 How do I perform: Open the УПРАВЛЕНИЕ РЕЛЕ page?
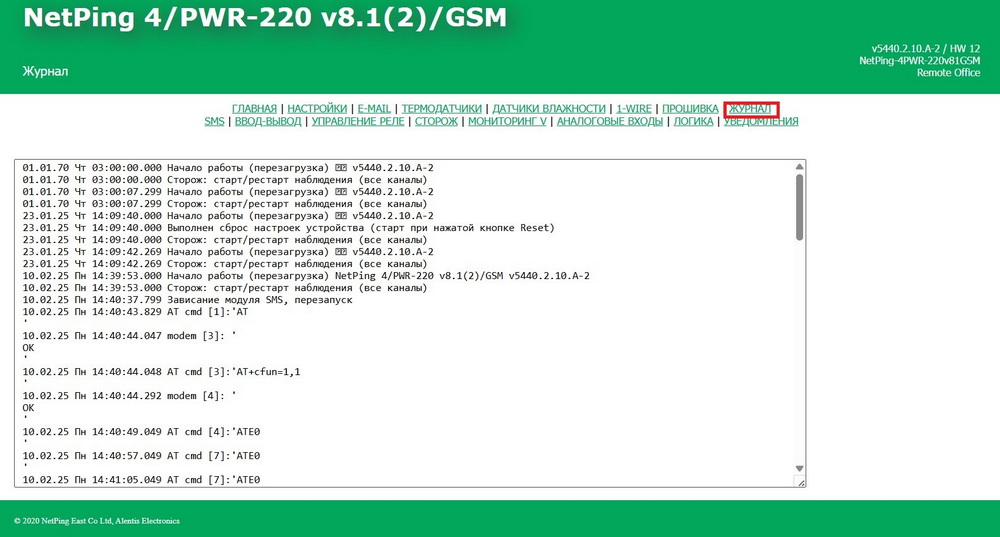click(x=358, y=122)
